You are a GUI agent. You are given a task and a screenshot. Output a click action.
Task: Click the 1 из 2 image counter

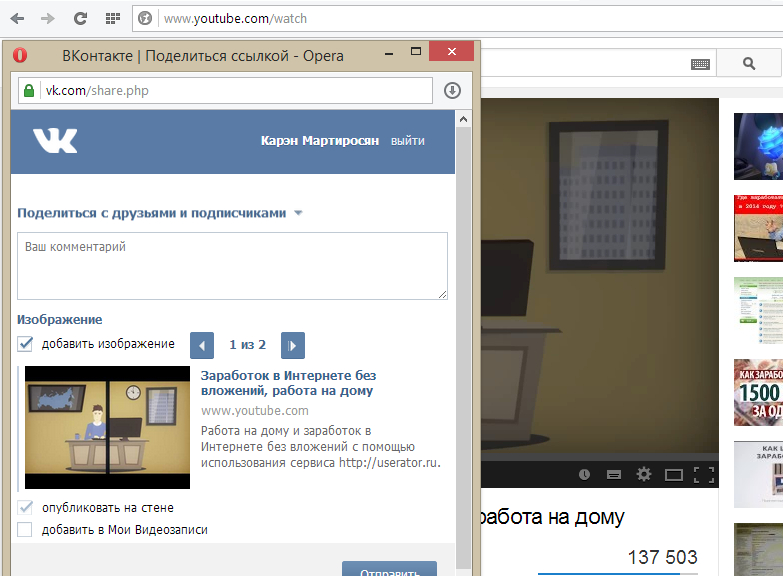click(248, 345)
